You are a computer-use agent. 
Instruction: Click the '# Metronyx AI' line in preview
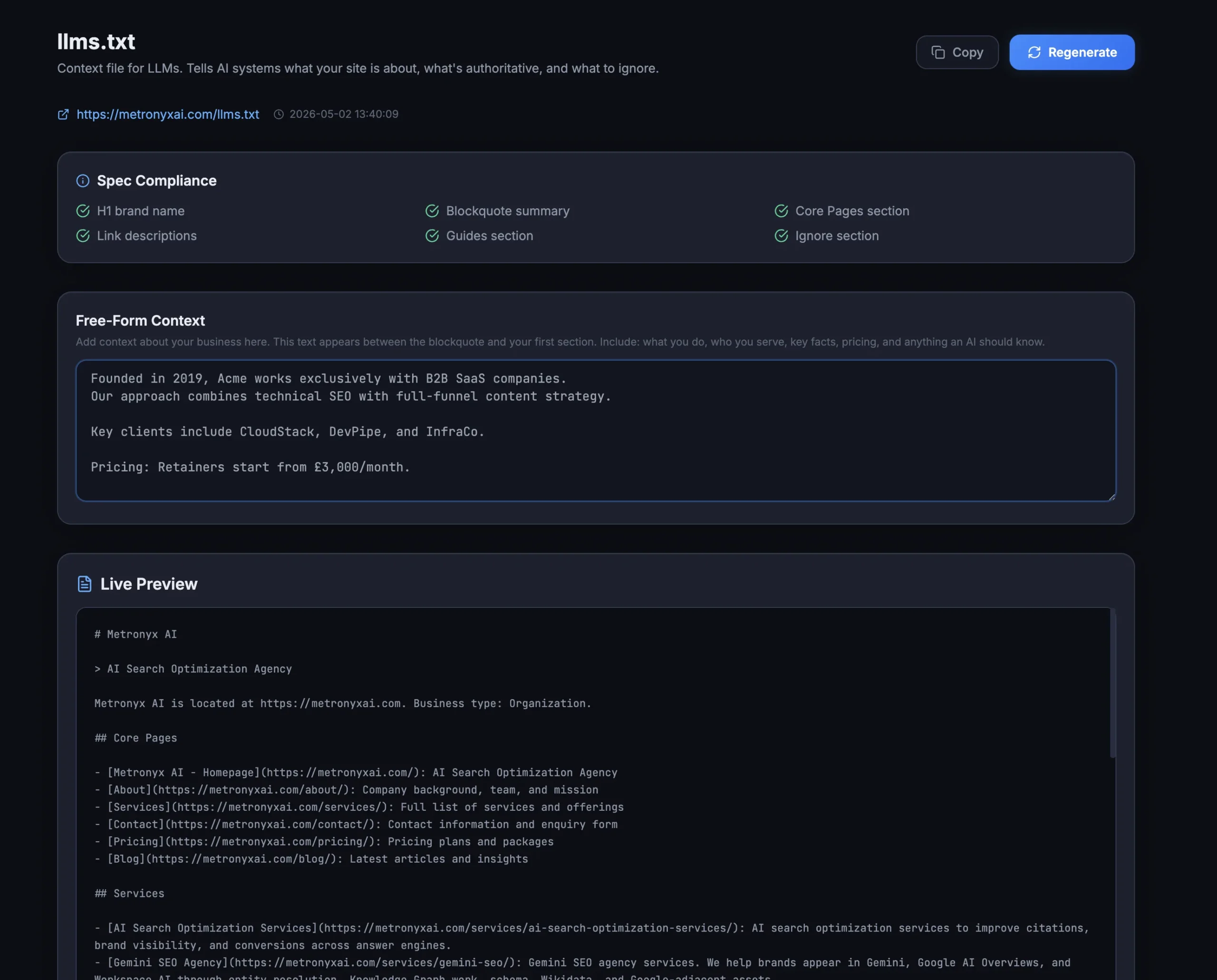(135, 634)
